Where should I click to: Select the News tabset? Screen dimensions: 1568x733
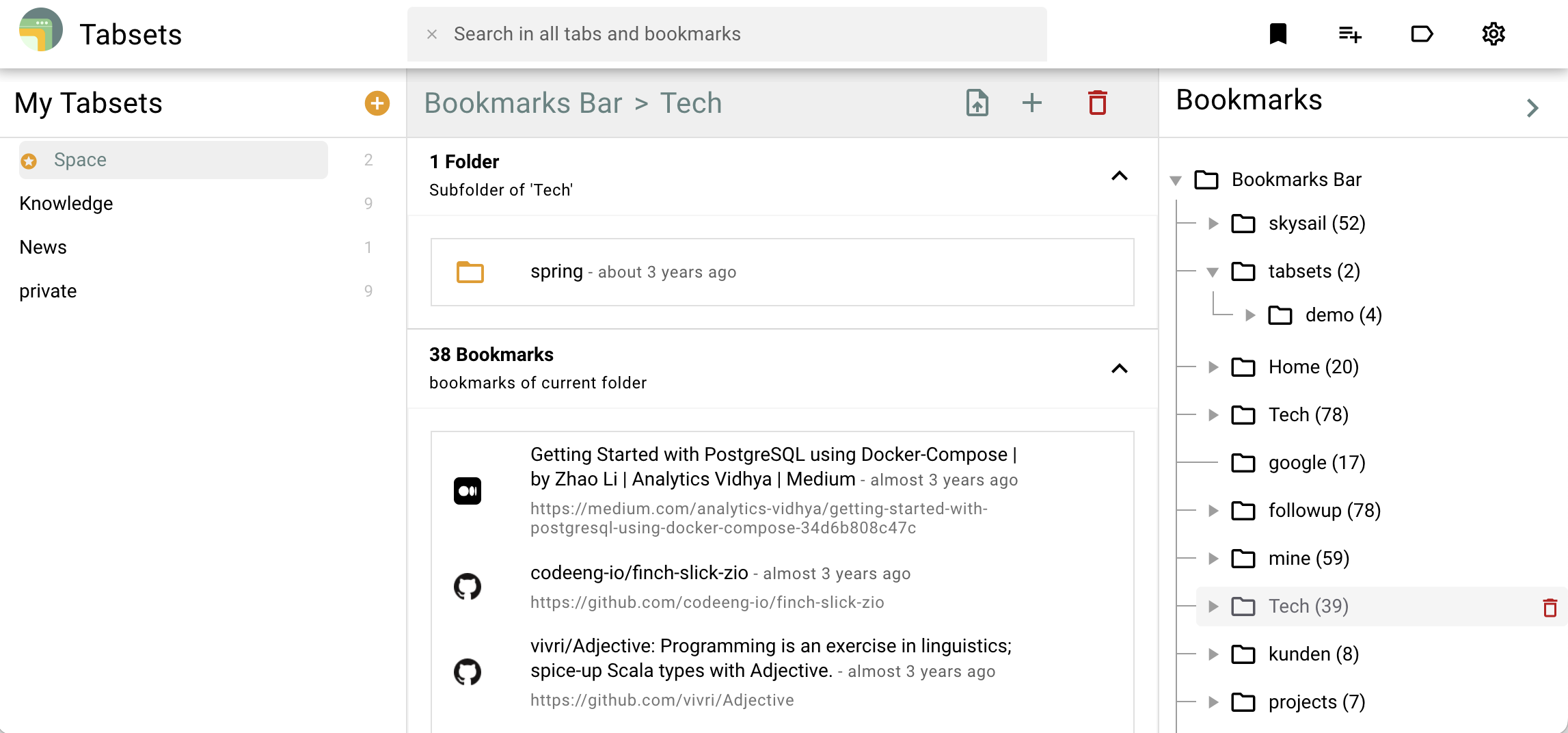[x=43, y=248]
